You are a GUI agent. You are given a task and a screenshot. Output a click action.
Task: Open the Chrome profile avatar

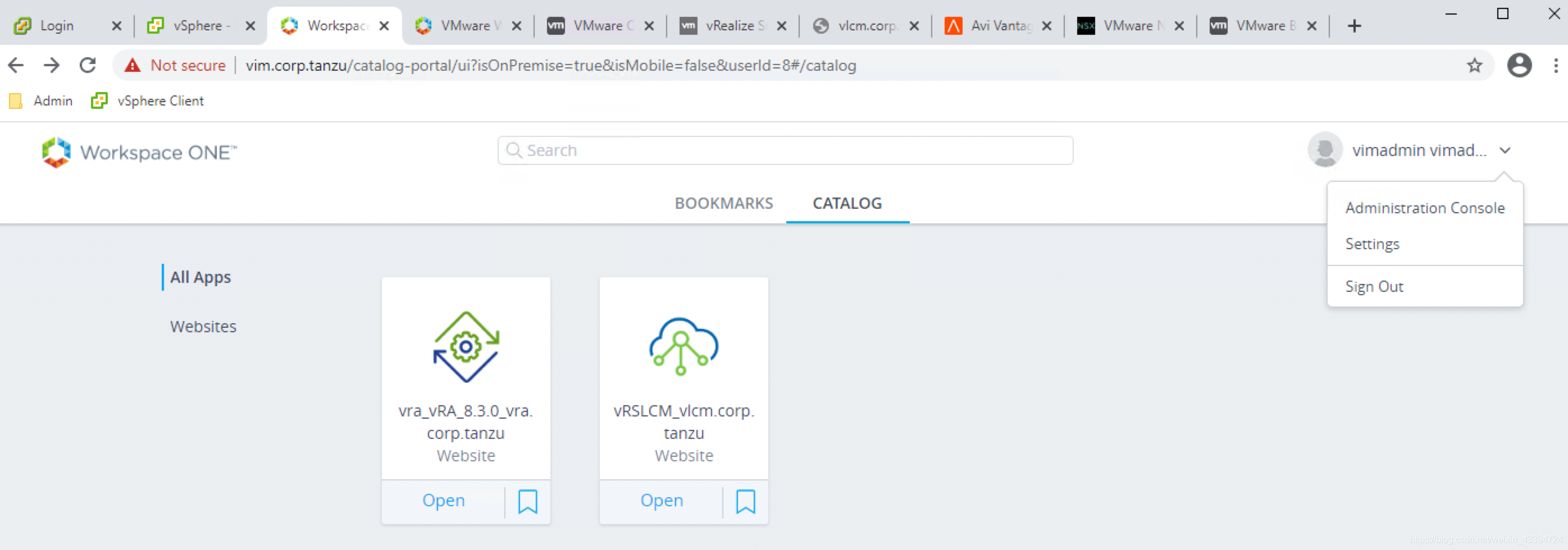click(x=1519, y=65)
